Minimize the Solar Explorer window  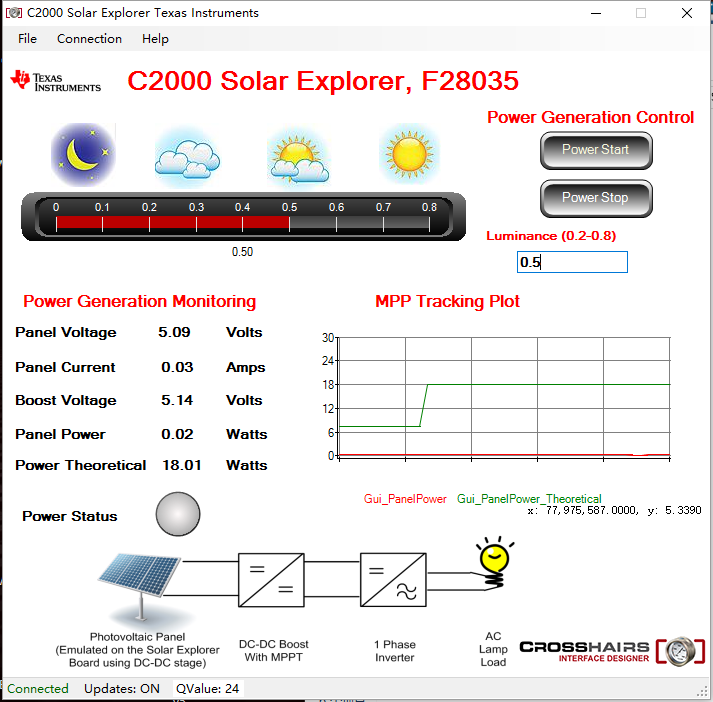pyautogui.click(x=596, y=13)
